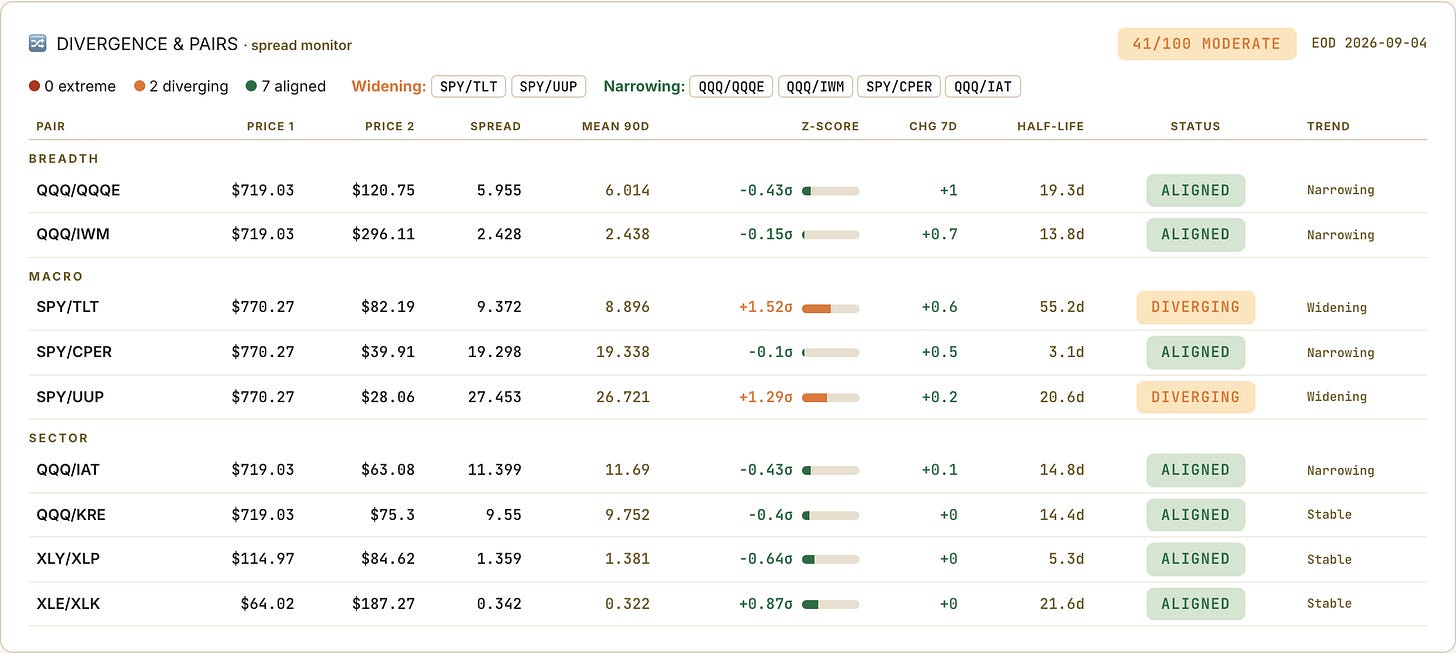Click the orange diverging legend dot
Screen dimensions: 1456x654
[139, 86]
